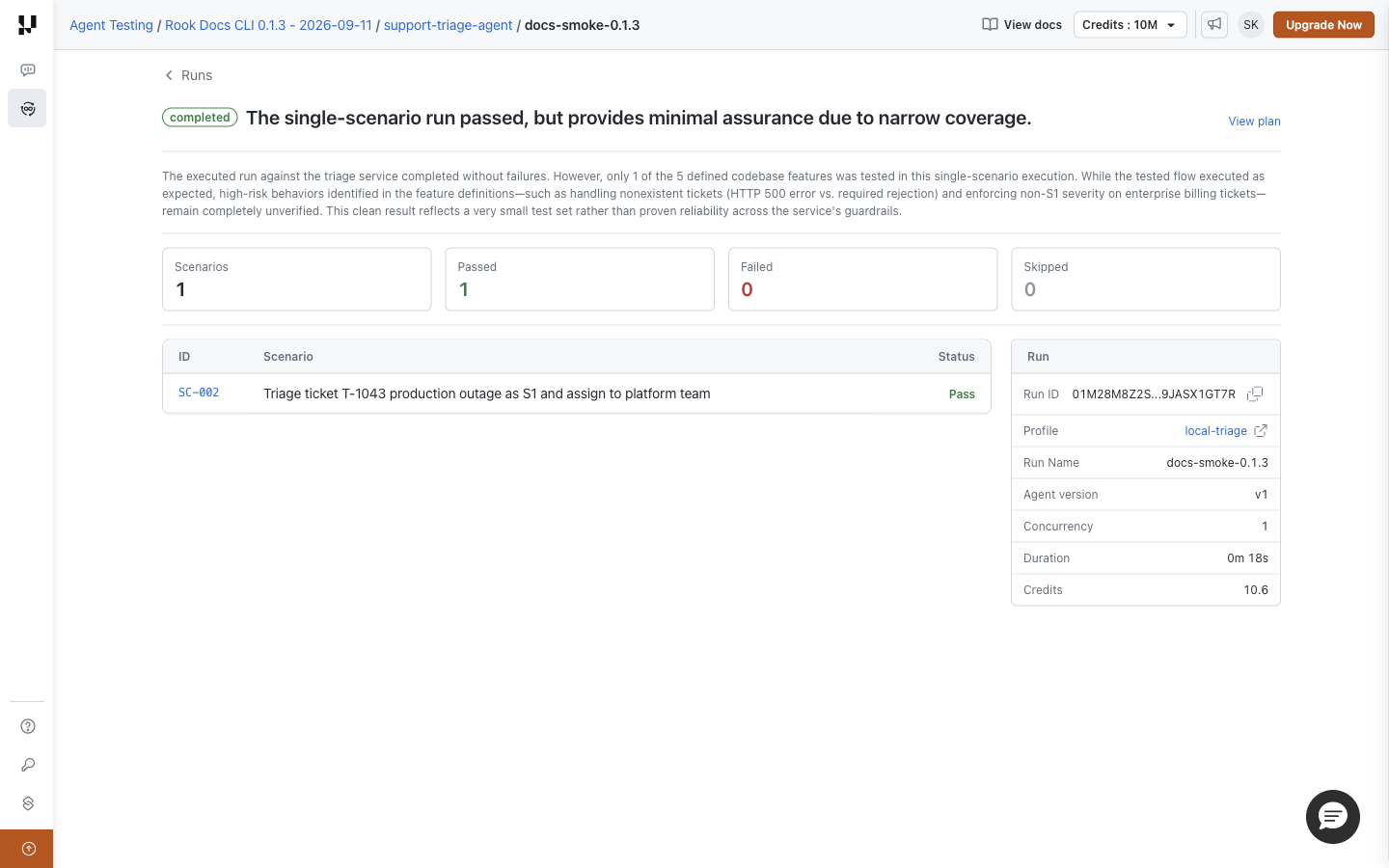Click the ID column header

[x=184, y=357]
